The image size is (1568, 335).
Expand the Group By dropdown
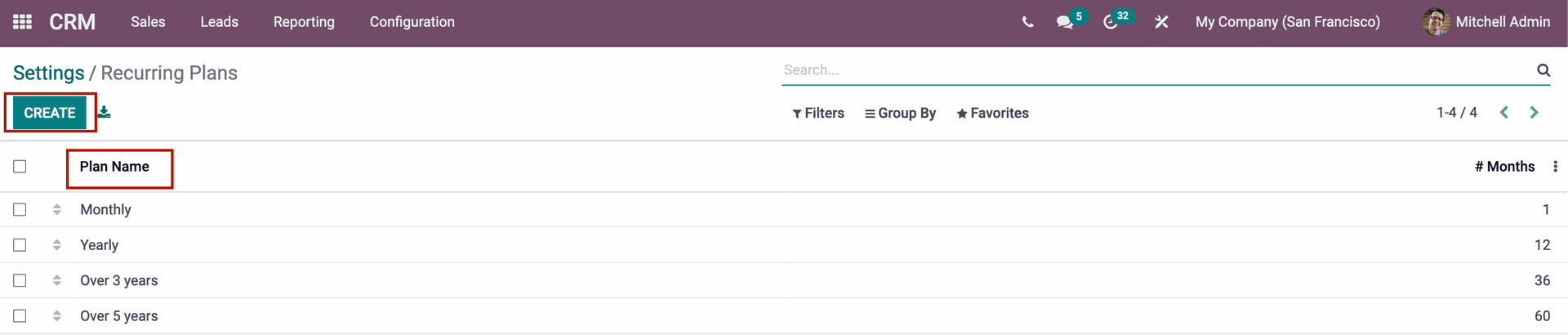click(900, 114)
